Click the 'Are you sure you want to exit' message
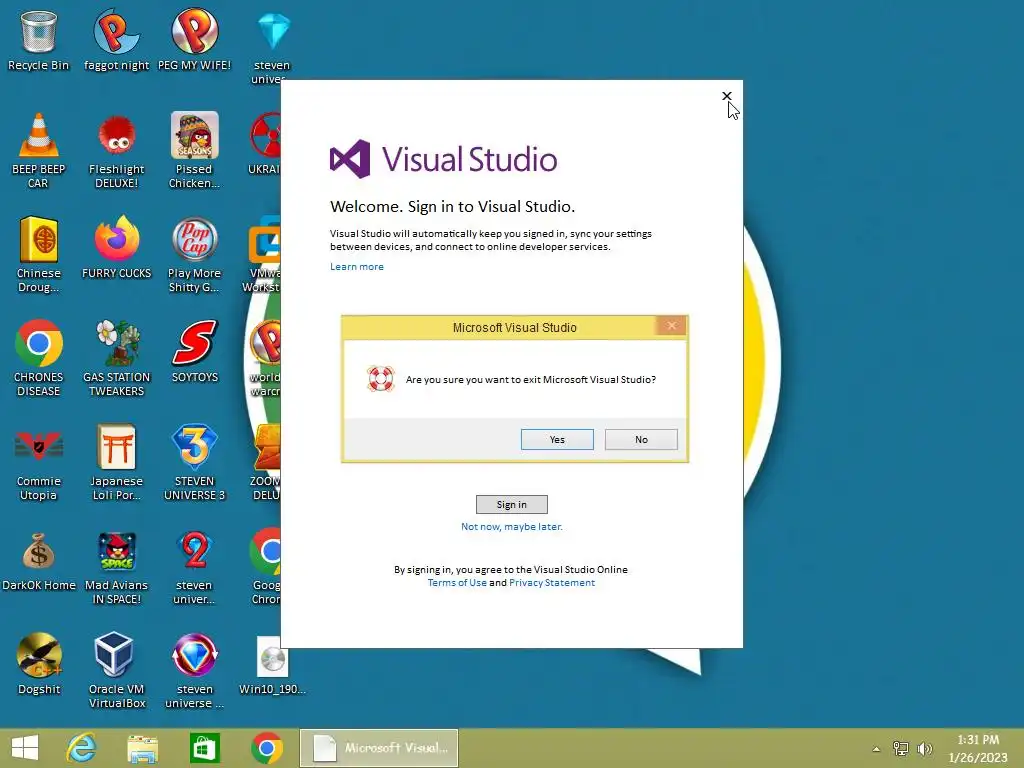Screen dimensions: 1024x768 [530, 379]
